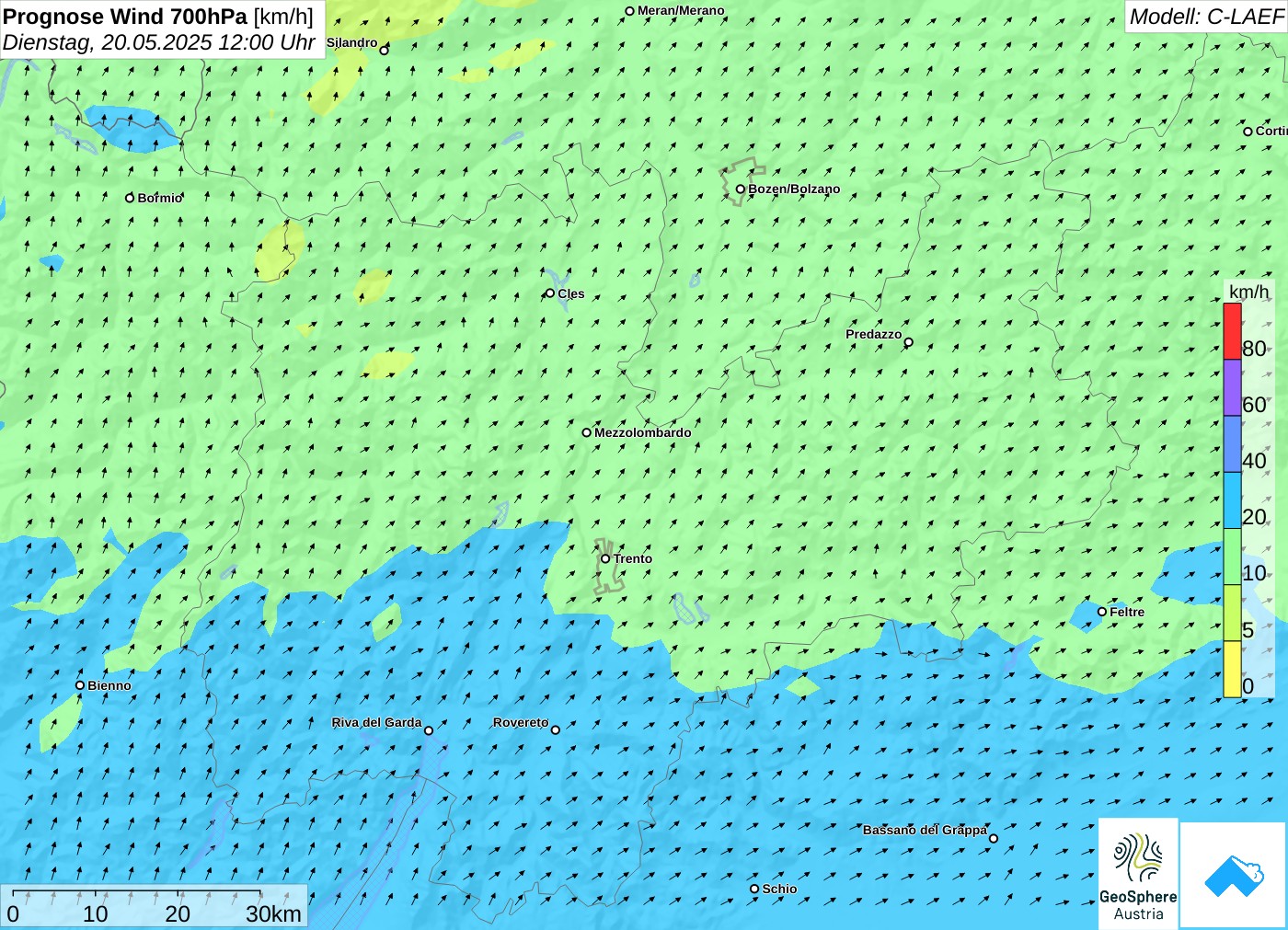Viewport: 1288px width, 930px height.
Task: Pick the Silandro location marker circle
Action: click(384, 51)
